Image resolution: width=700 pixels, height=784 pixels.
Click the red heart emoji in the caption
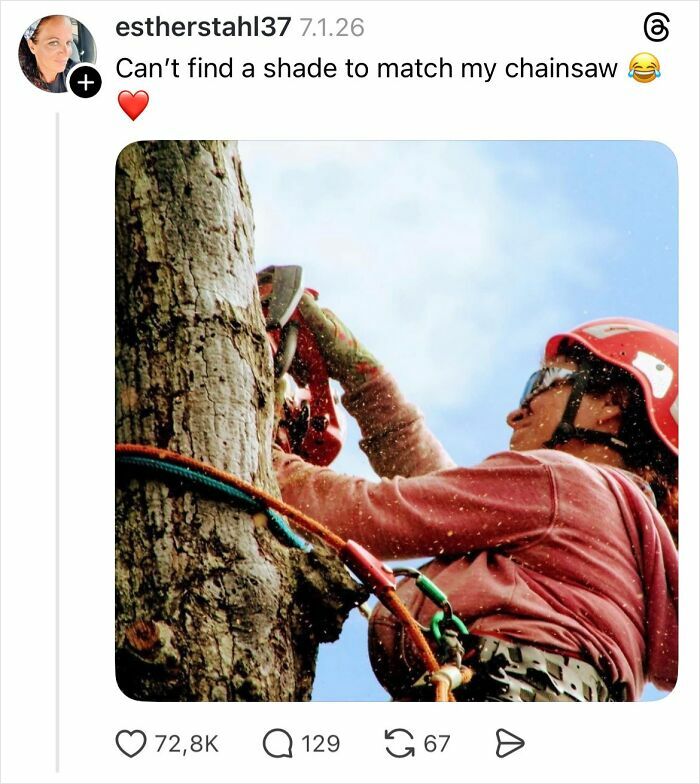[133, 105]
